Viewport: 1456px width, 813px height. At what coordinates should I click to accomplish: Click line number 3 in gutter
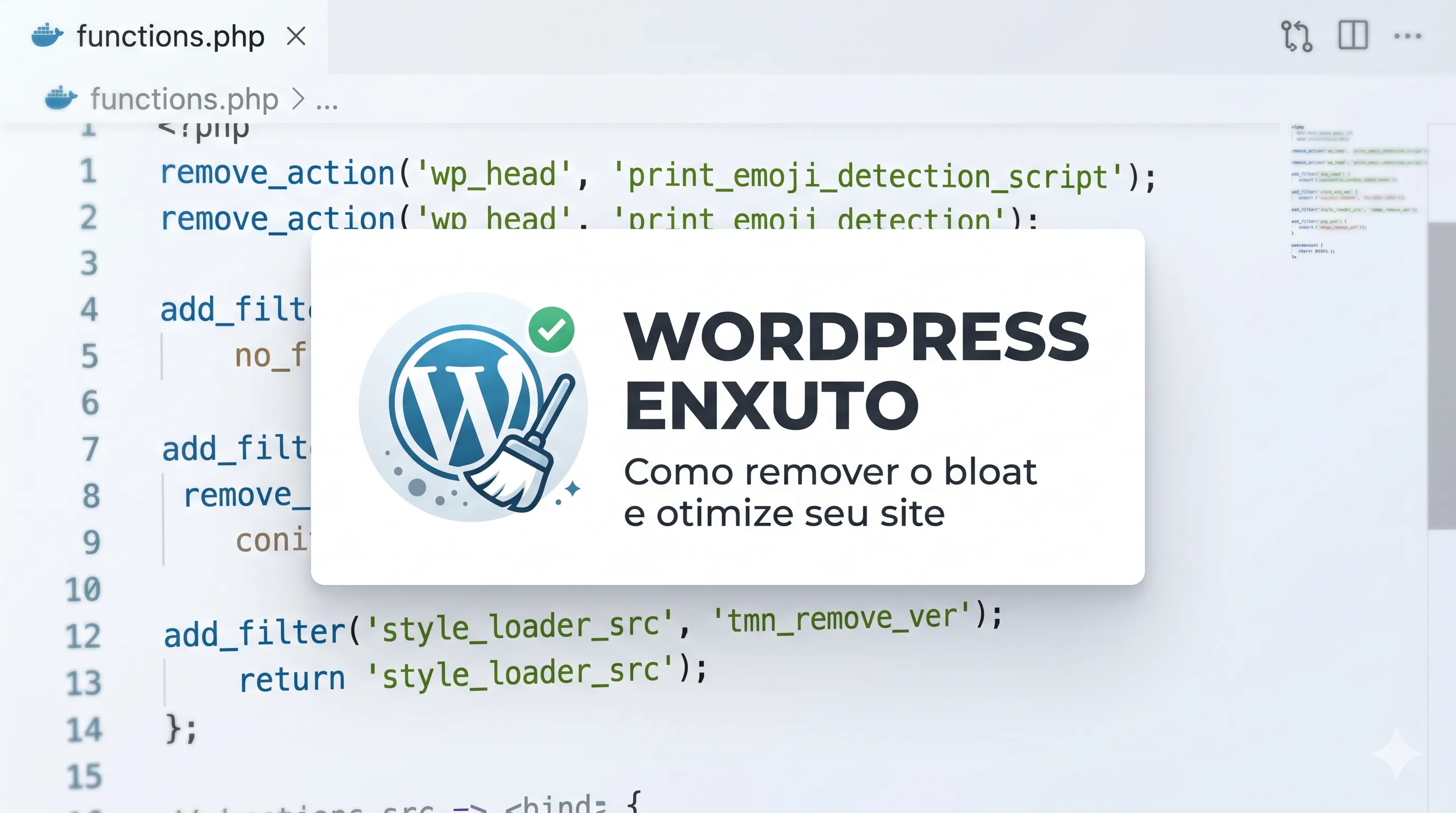click(89, 264)
